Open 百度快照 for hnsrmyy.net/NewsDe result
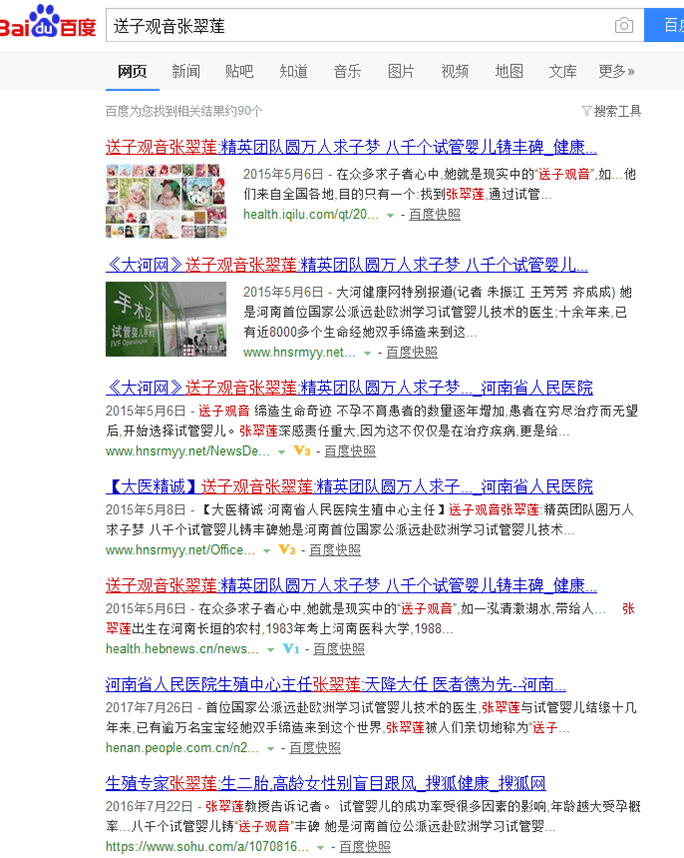684x858 pixels. pos(350,451)
